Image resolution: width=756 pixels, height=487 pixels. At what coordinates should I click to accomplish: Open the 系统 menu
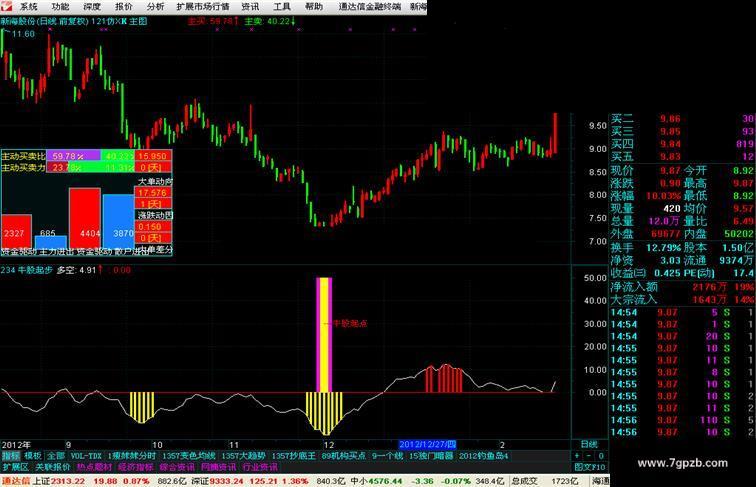tap(29, 7)
